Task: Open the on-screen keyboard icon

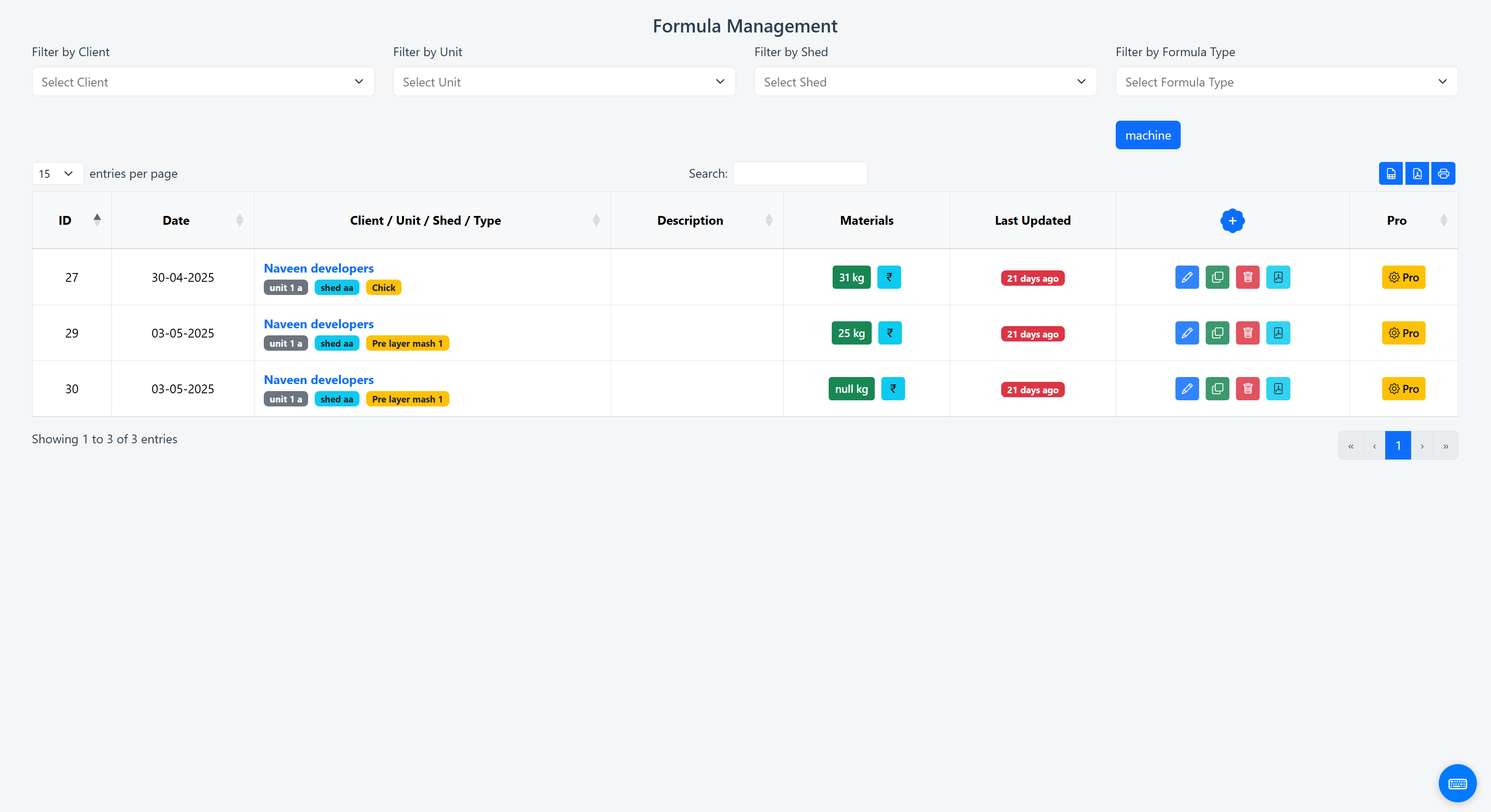Action: click(1458, 783)
